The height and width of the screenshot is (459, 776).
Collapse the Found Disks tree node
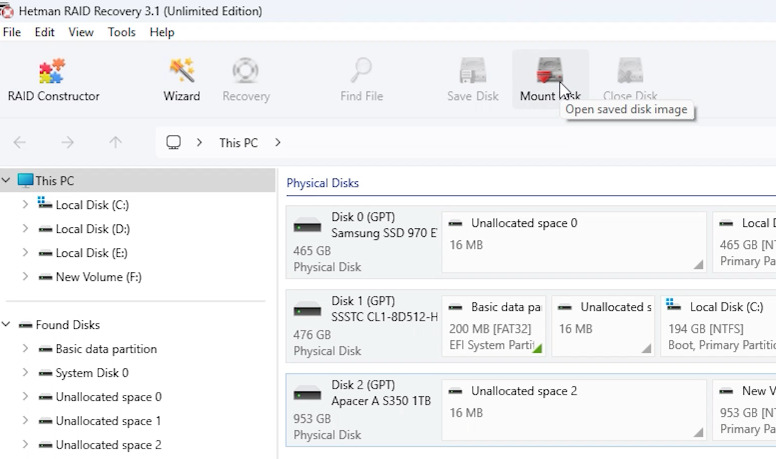6,324
